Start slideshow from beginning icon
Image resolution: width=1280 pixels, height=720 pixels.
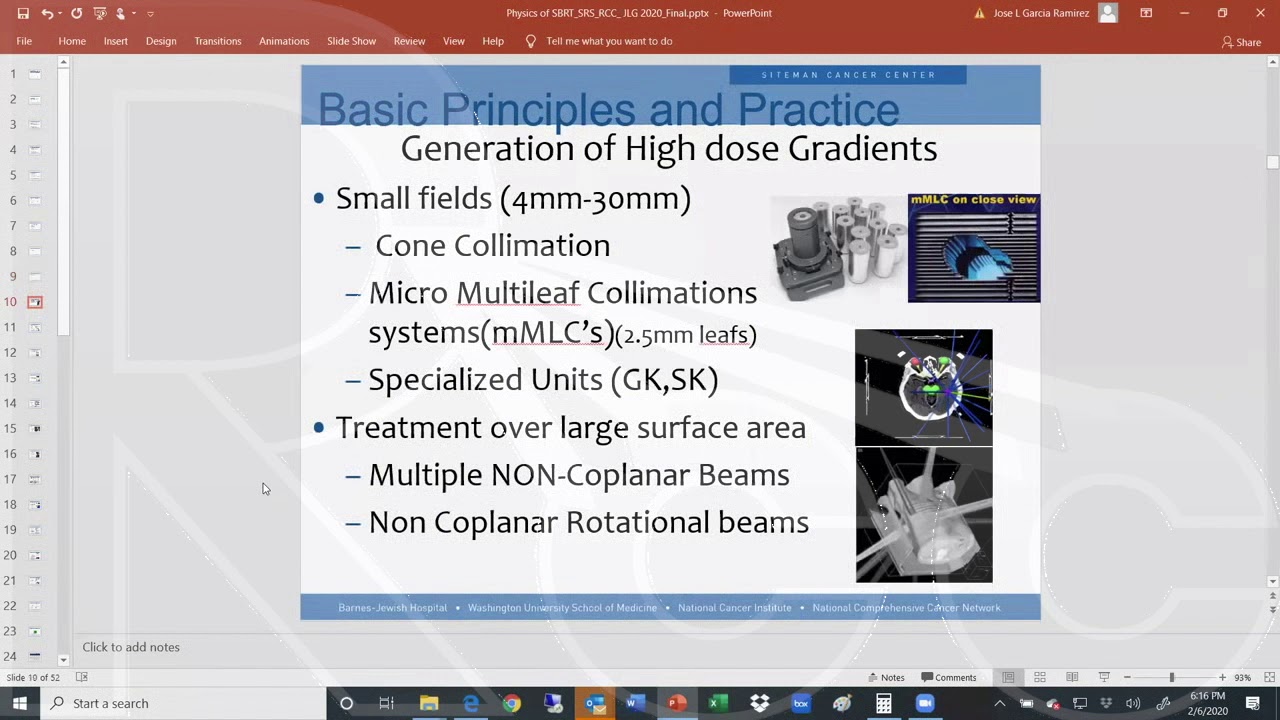point(99,13)
